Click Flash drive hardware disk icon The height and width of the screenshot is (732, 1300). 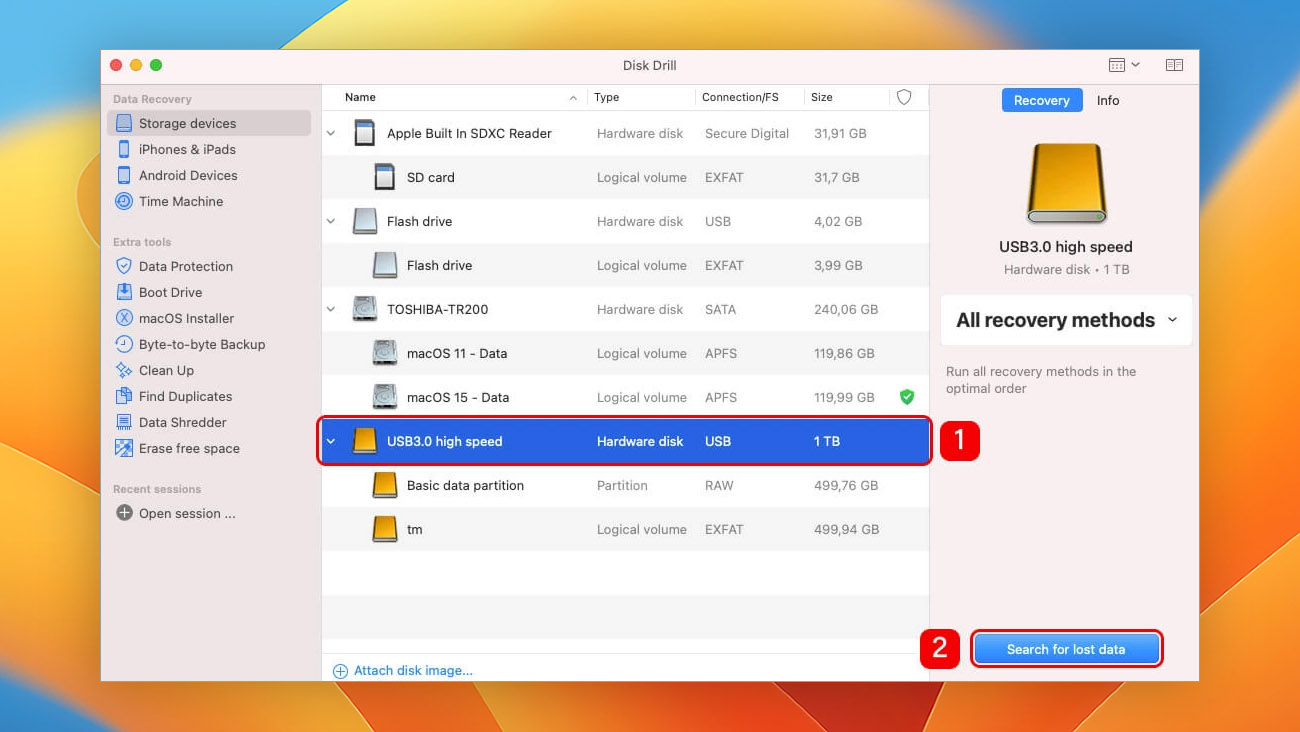pos(365,221)
